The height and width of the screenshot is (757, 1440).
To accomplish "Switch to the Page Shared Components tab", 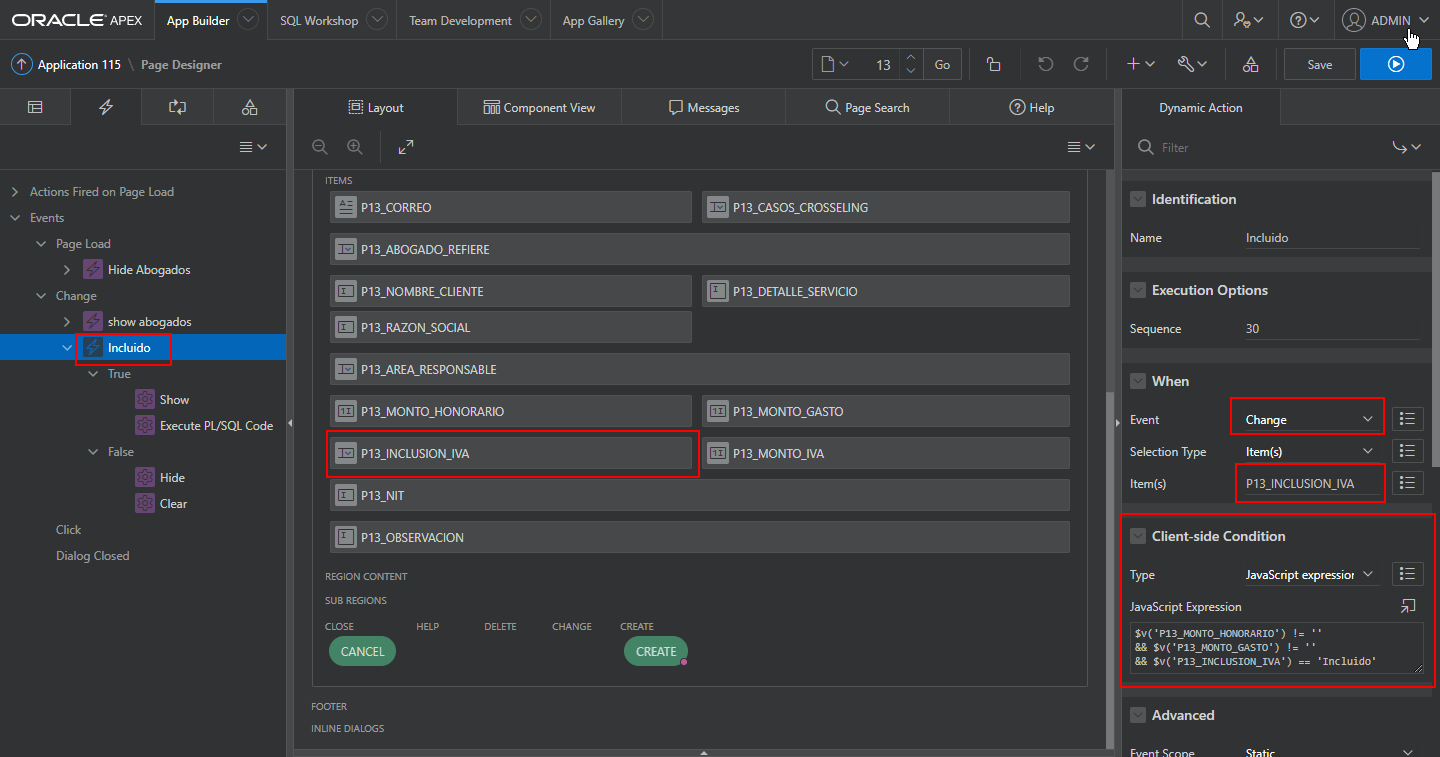I will (x=250, y=107).
